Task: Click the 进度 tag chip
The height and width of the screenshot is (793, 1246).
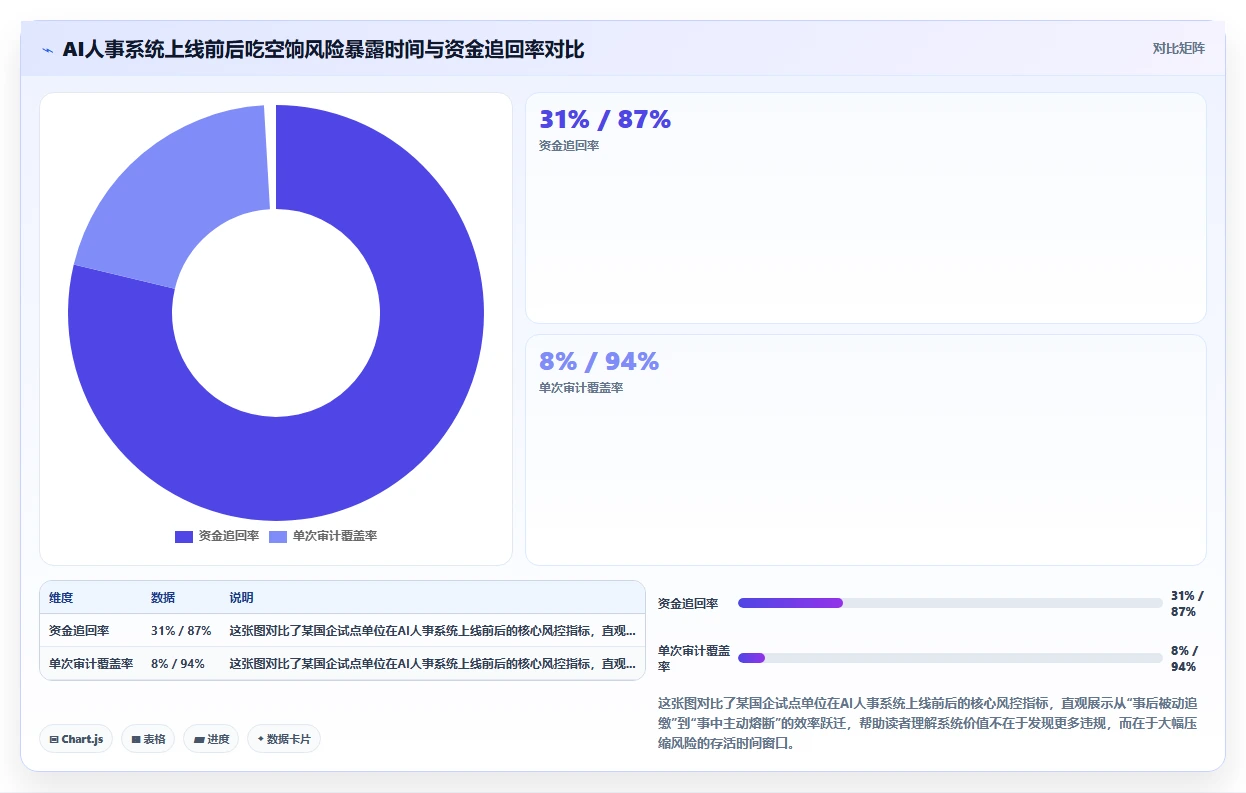Action: tap(211, 739)
